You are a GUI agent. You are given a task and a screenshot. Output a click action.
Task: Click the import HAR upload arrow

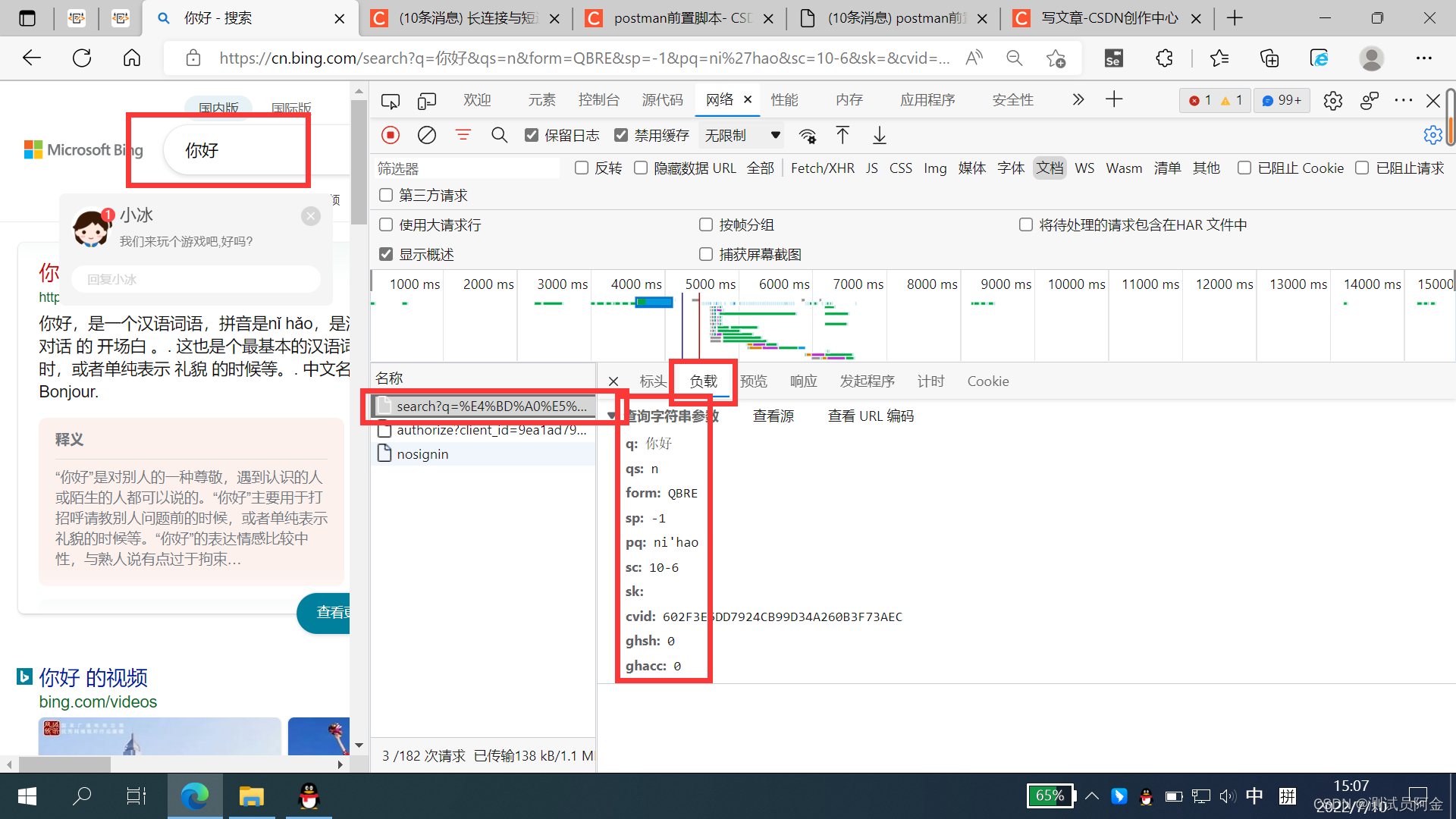(843, 136)
